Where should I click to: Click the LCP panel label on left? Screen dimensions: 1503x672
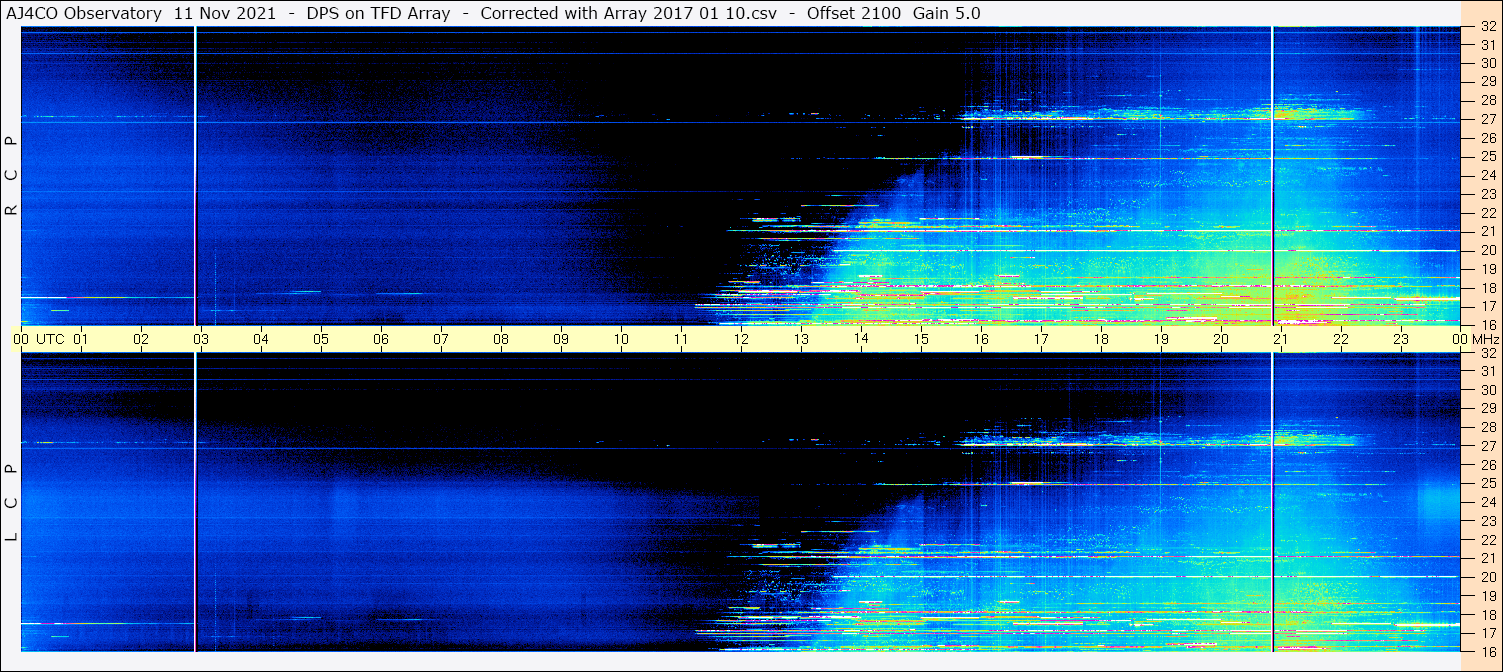point(11,503)
